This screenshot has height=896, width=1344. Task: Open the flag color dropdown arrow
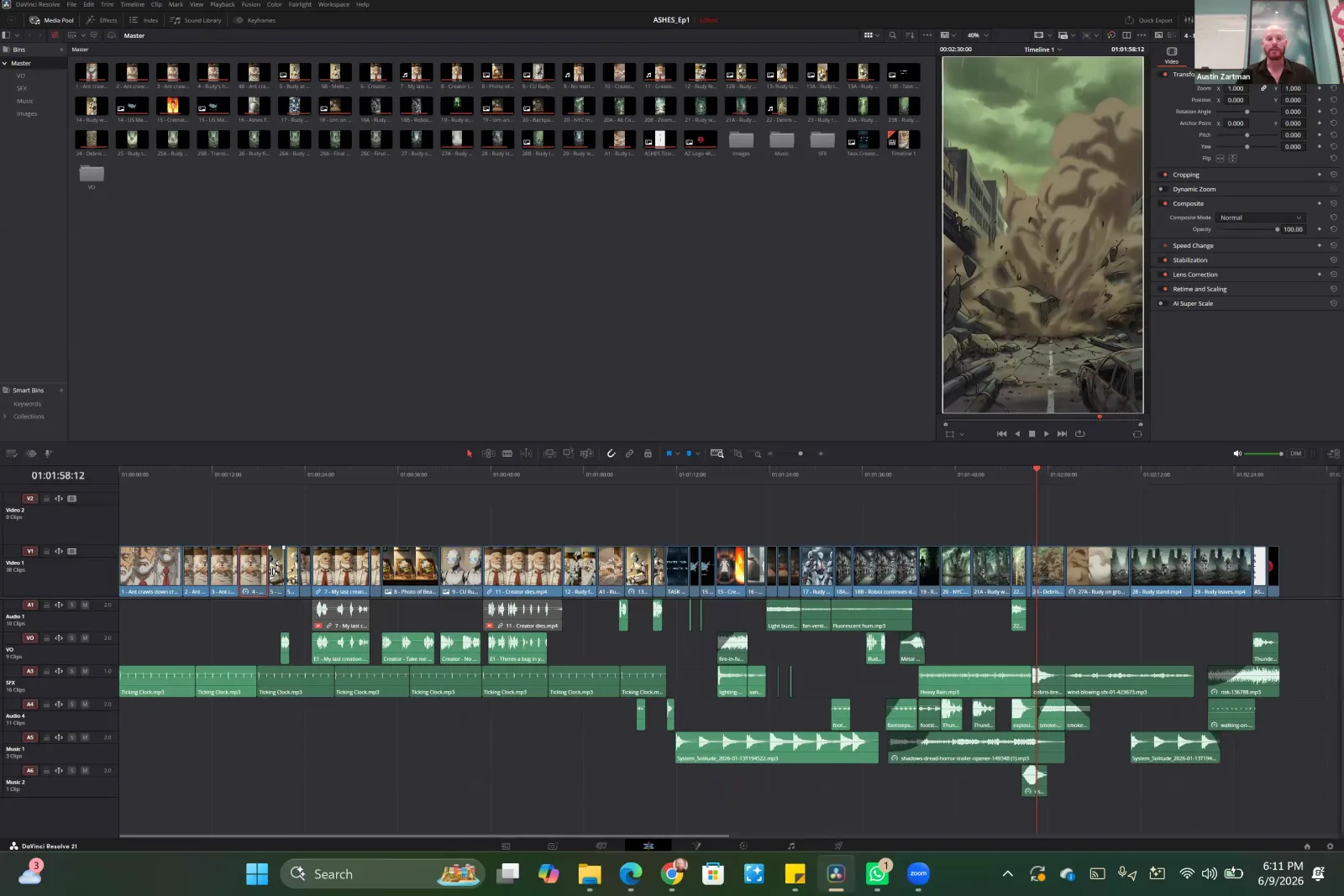(678, 453)
